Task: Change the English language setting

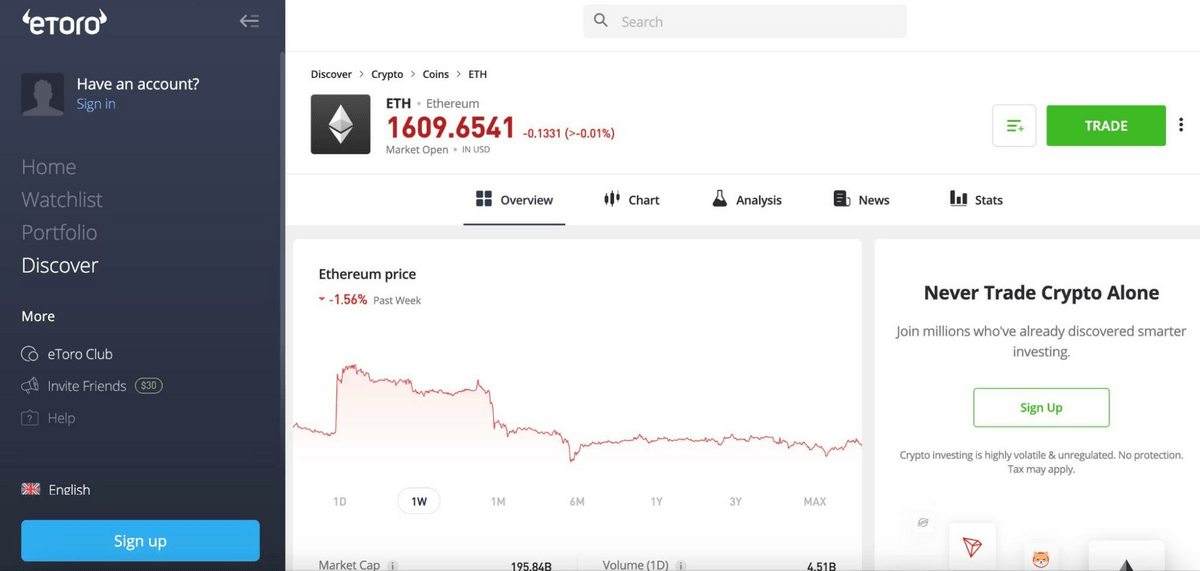Action: pos(69,489)
